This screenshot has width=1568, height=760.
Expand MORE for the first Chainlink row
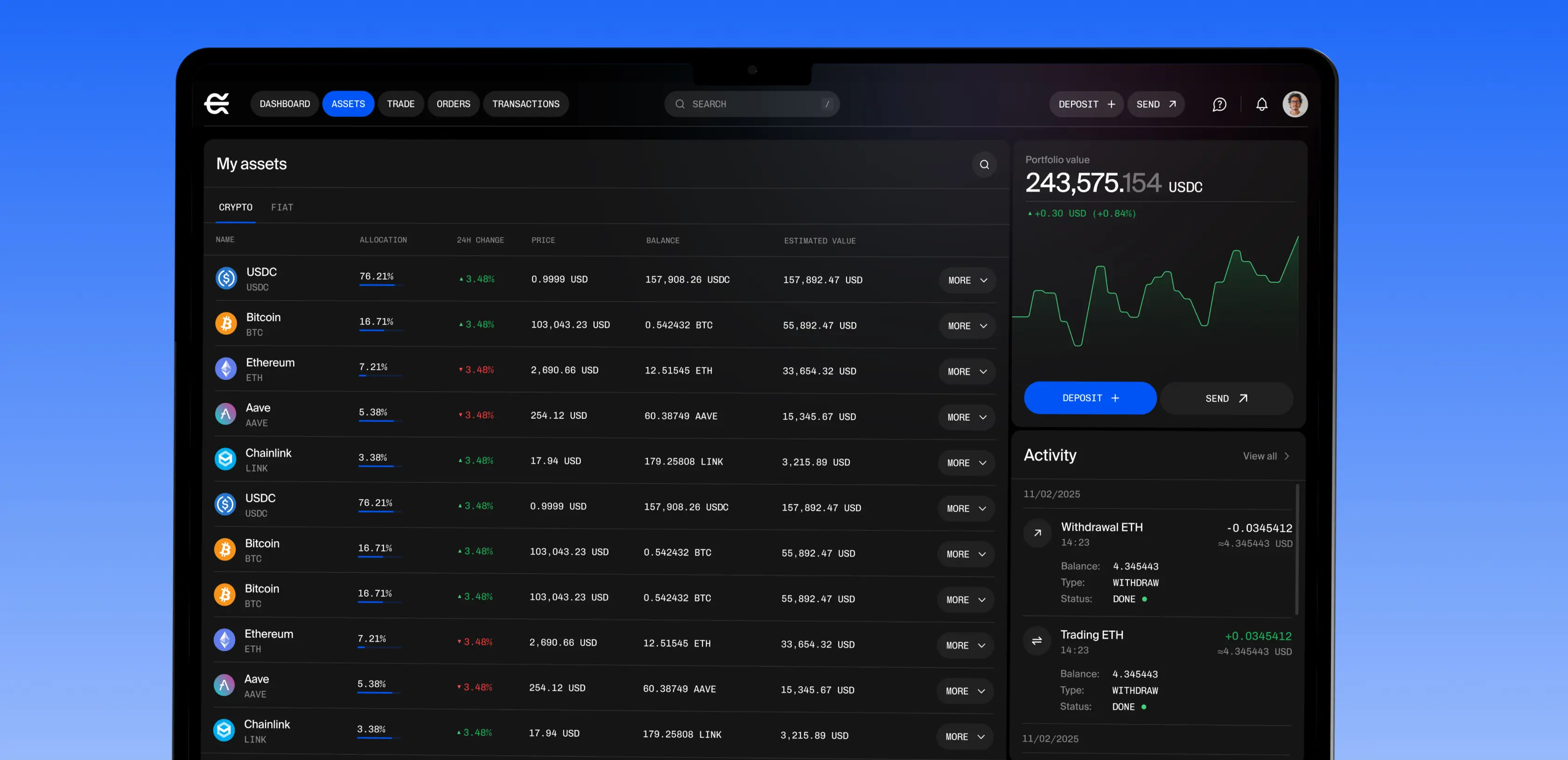click(966, 463)
